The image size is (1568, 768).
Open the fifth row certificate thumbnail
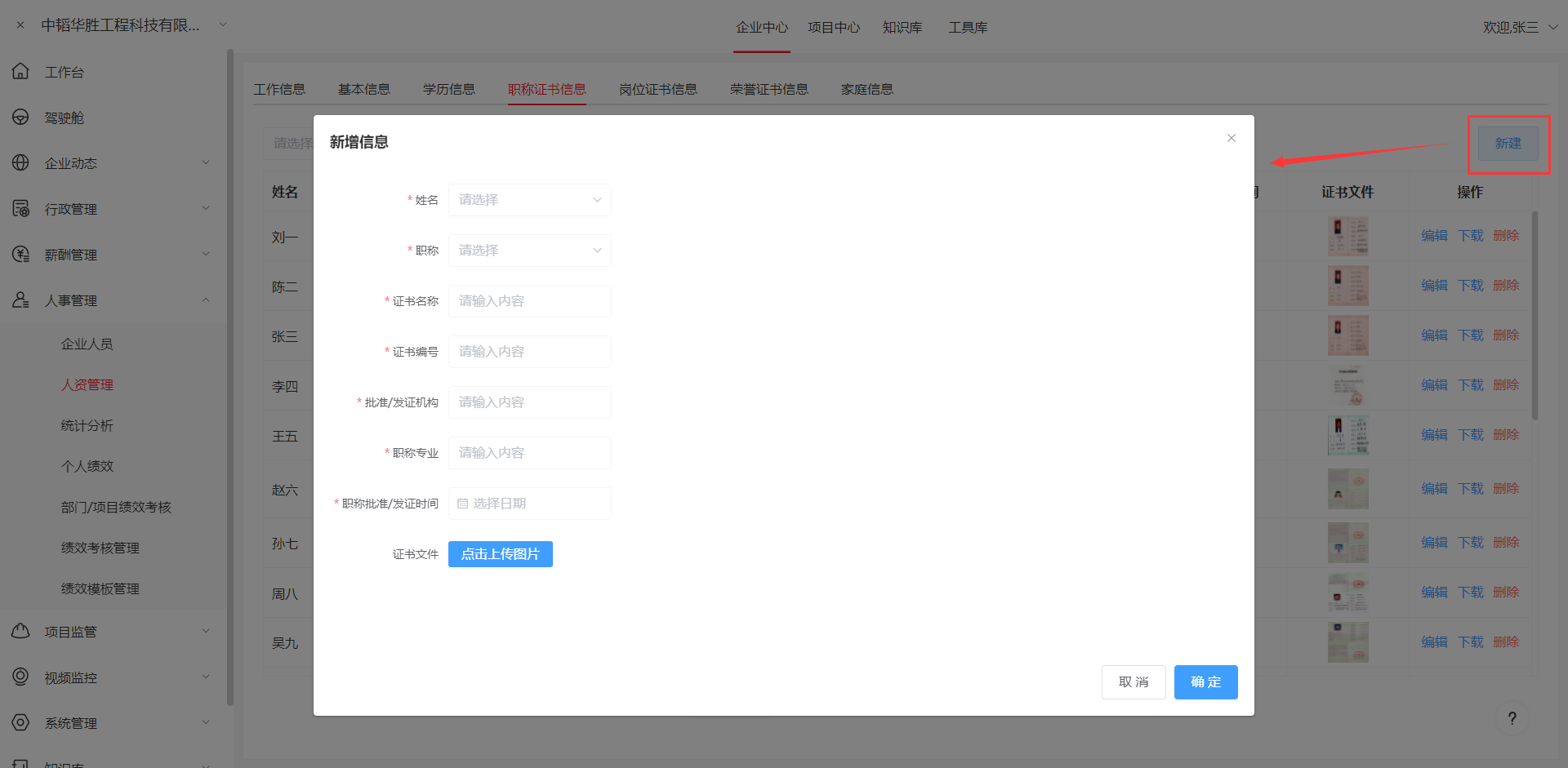tap(1348, 435)
